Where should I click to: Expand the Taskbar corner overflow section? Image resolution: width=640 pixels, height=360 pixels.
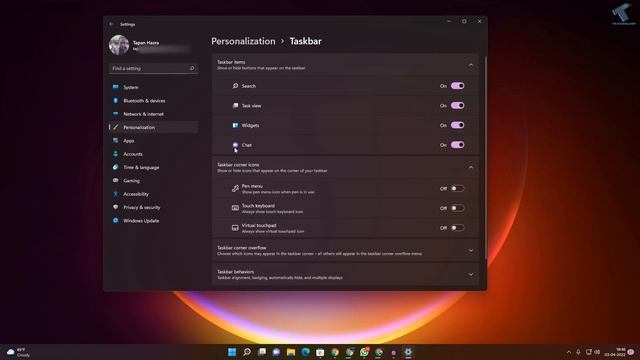tap(471, 250)
